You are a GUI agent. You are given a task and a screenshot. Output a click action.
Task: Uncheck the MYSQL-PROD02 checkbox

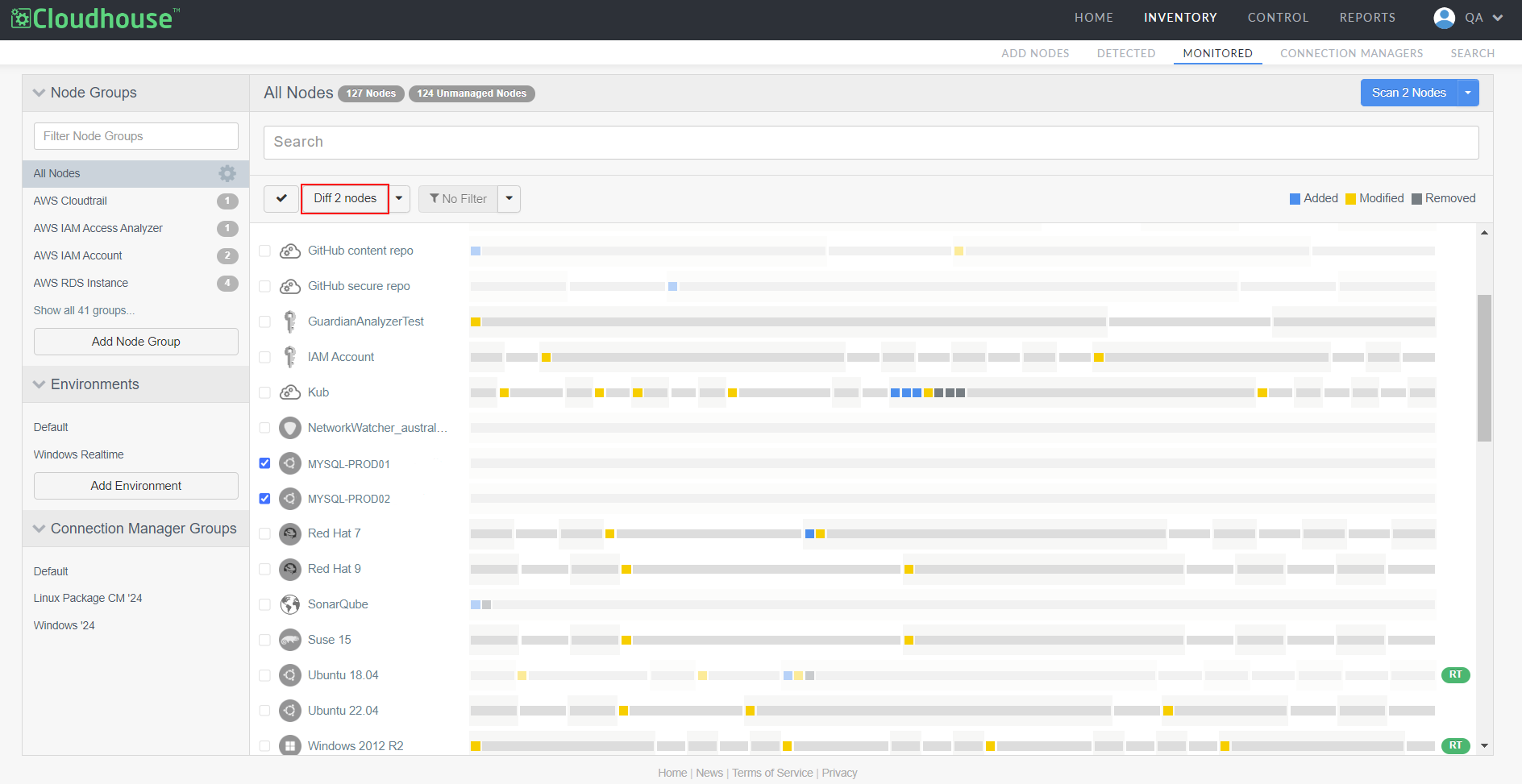(x=264, y=499)
